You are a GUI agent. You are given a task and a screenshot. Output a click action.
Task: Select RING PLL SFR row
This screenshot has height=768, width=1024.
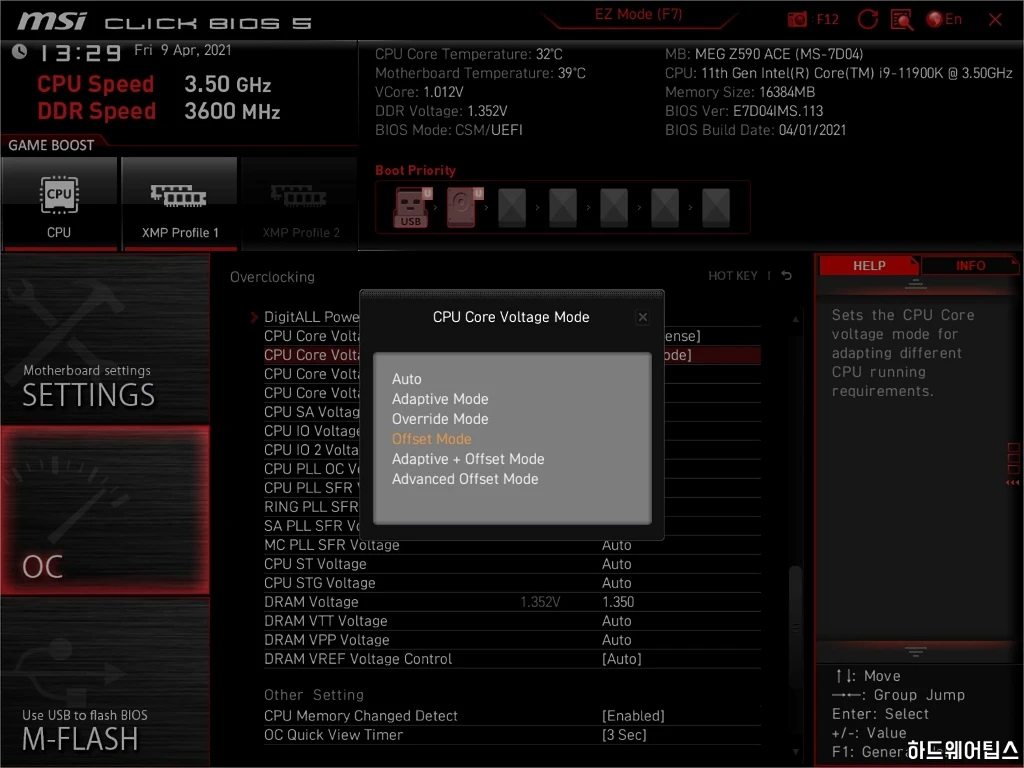[312, 507]
